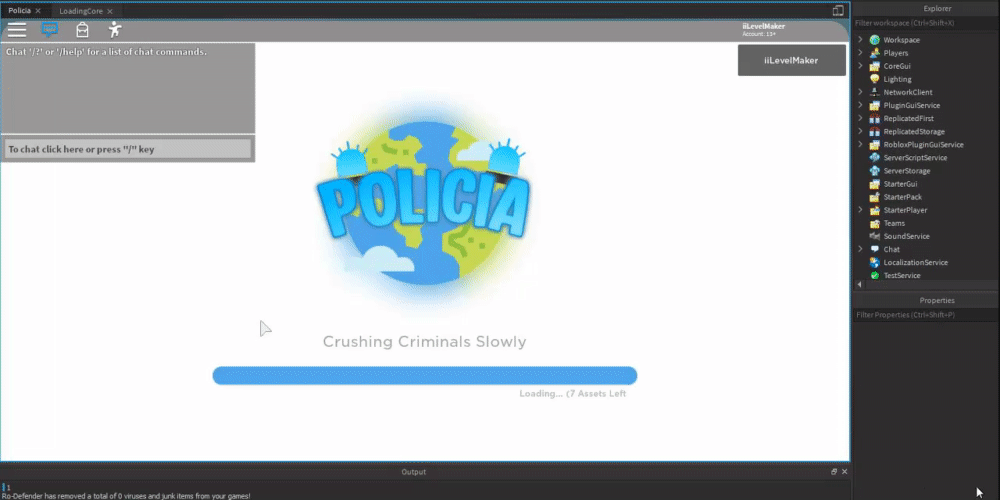The image size is (1000, 500).
Task: Click the Chat speech-bubble icon in Explorer
Action: point(874,249)
